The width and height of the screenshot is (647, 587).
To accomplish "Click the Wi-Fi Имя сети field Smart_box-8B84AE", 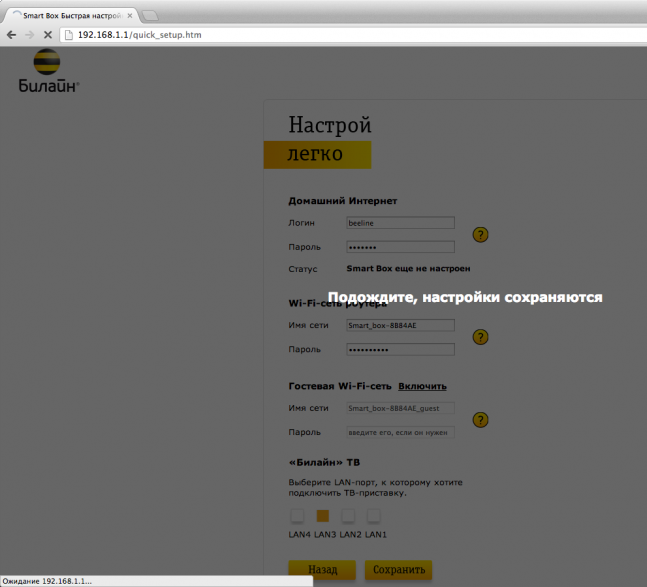I will point(400,325).
